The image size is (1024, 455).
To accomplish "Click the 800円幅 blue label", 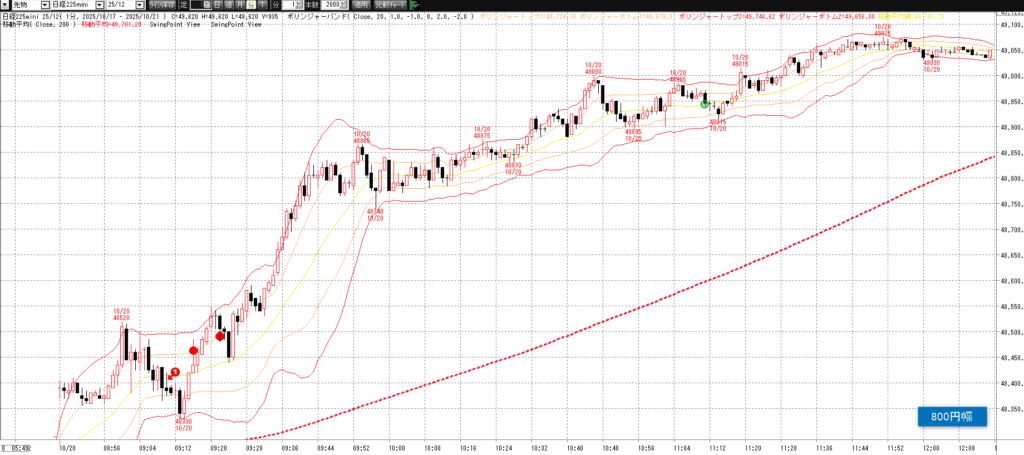I will coord(952,418).
